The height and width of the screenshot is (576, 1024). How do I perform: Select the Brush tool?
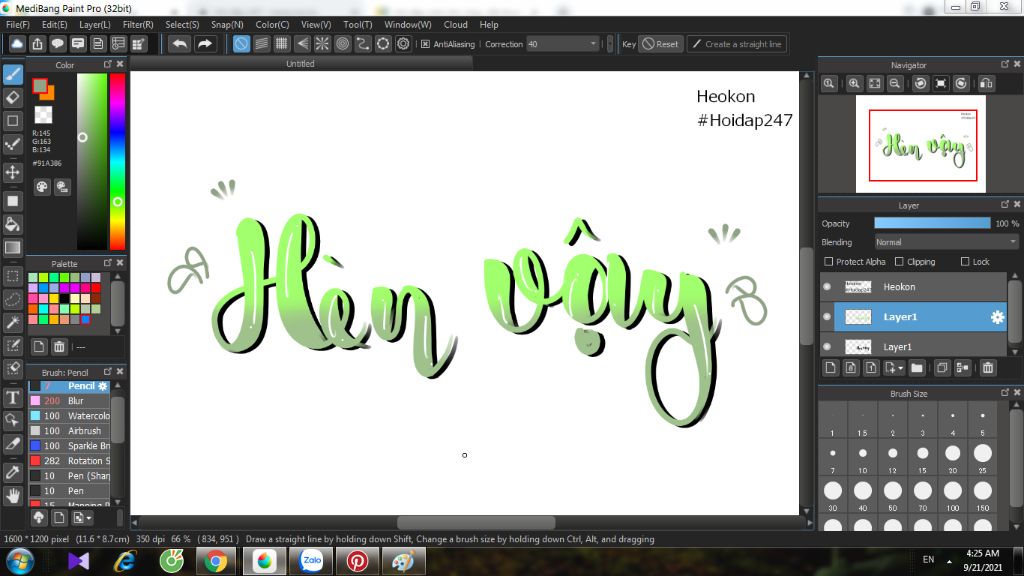[x=12, y=74]
